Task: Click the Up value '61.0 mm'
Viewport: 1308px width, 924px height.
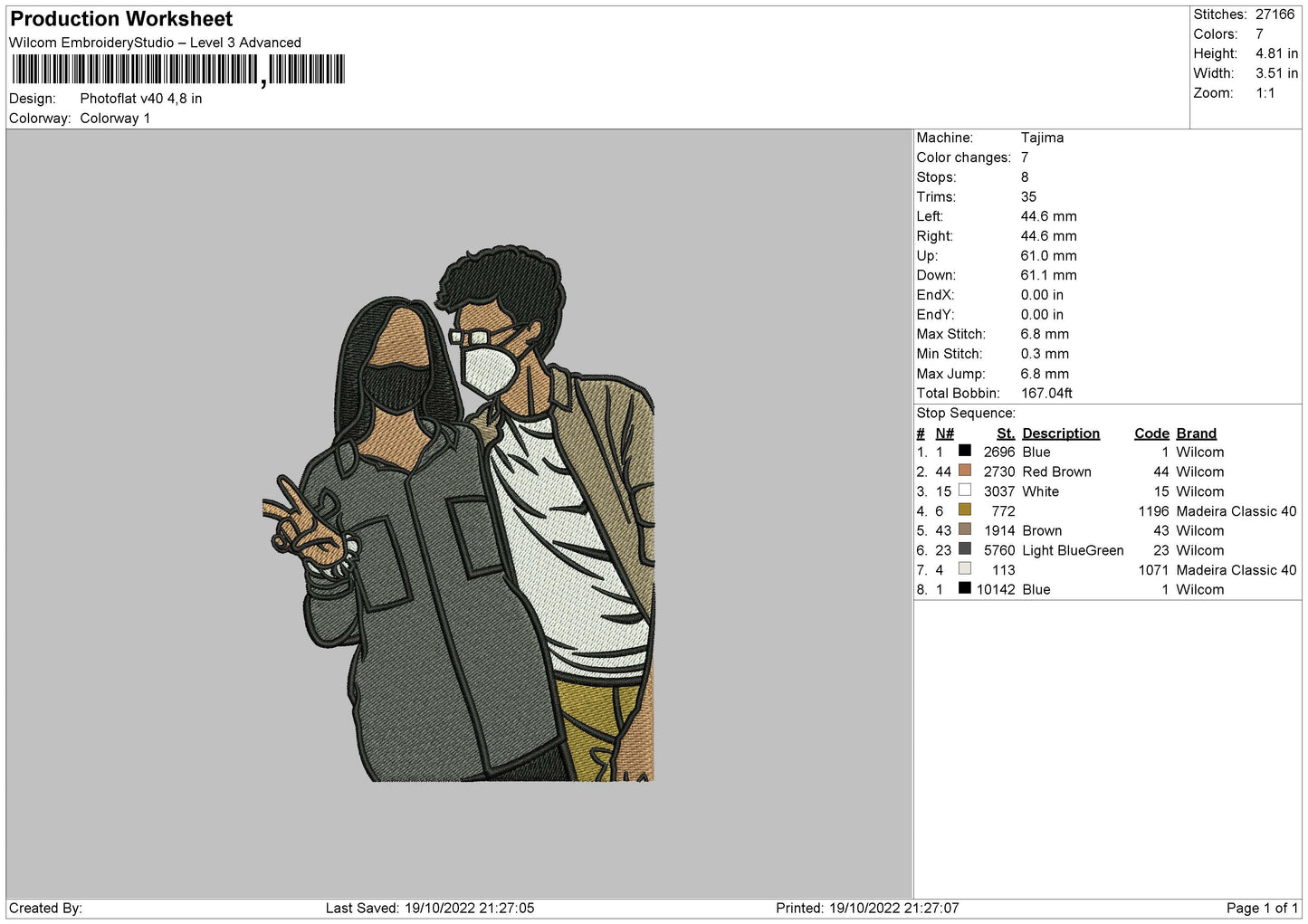Action: click(x=1048, y=255)
